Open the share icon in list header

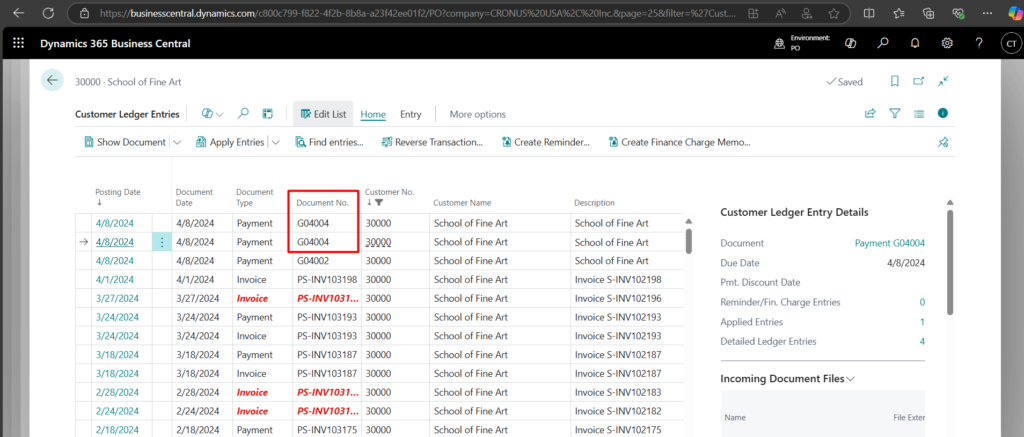[x=870, y=114]
